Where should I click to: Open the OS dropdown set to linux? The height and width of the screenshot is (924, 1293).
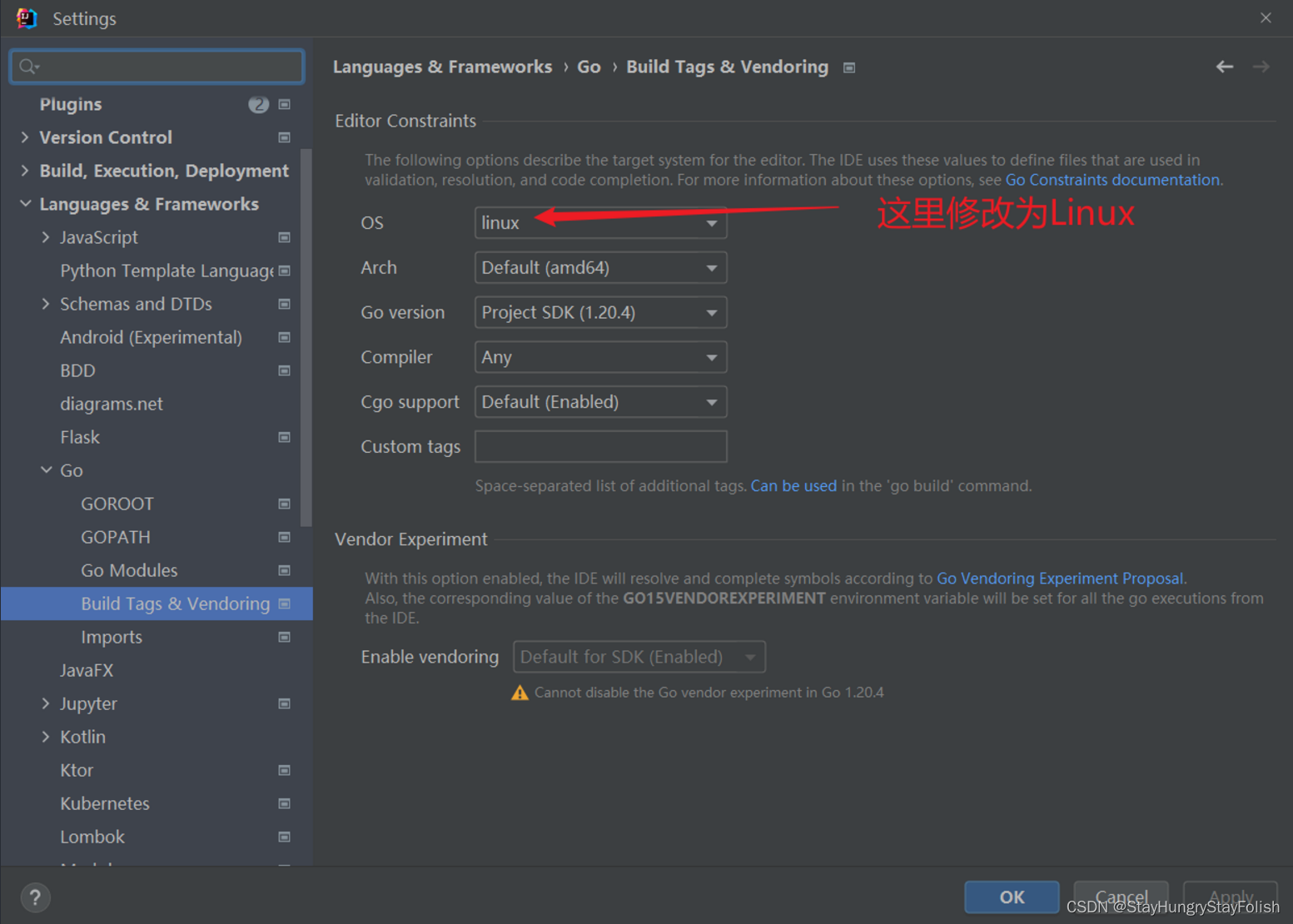click(600, 223)
